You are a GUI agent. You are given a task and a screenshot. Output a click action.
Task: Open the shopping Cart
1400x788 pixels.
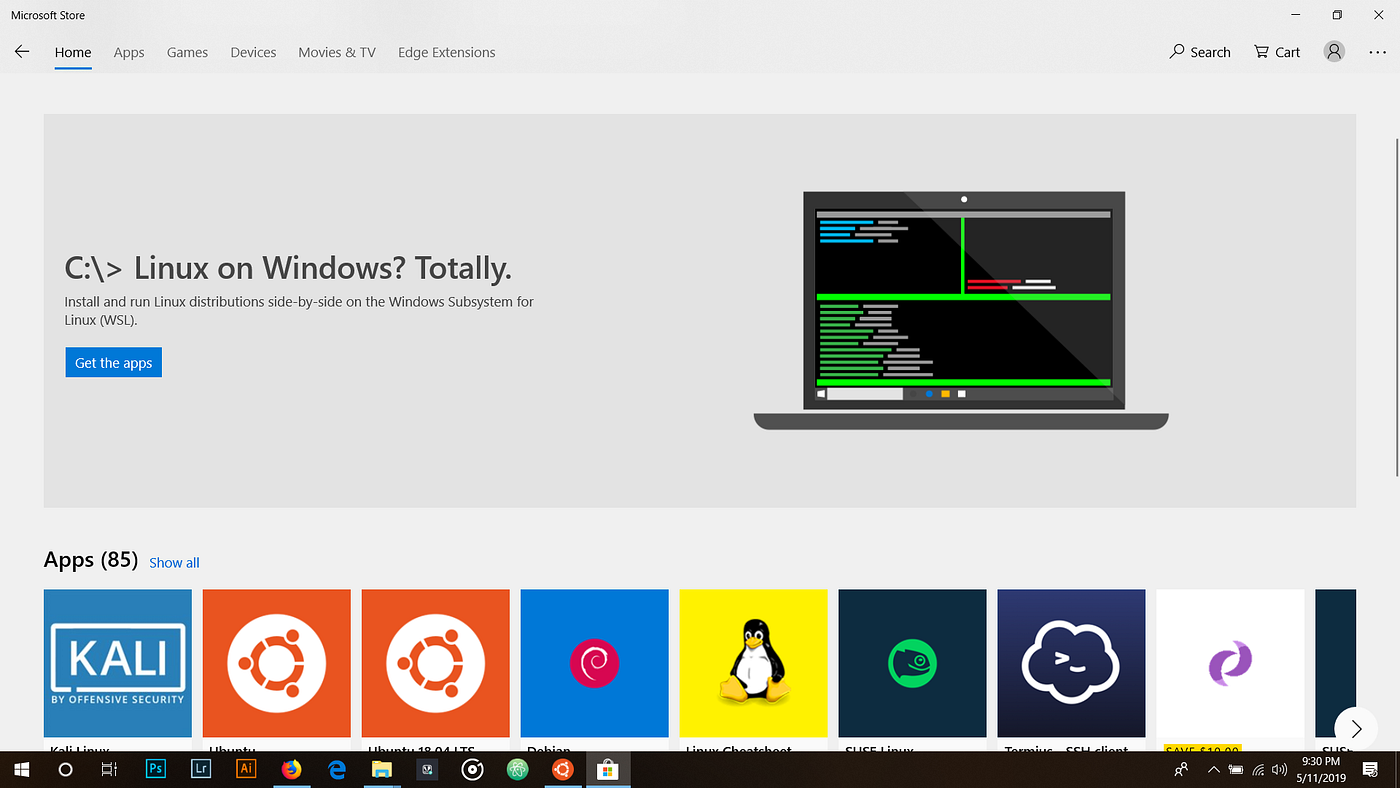(1277, 52)
